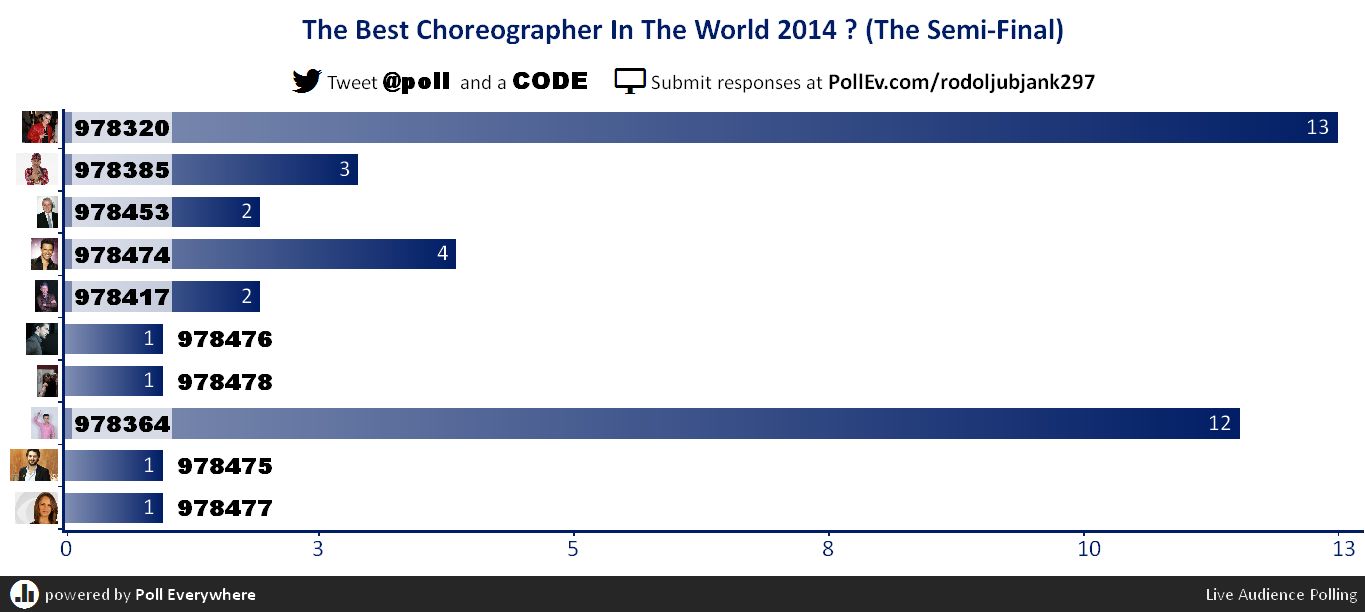Click the bar showing 13 votes

pos(701,128)
